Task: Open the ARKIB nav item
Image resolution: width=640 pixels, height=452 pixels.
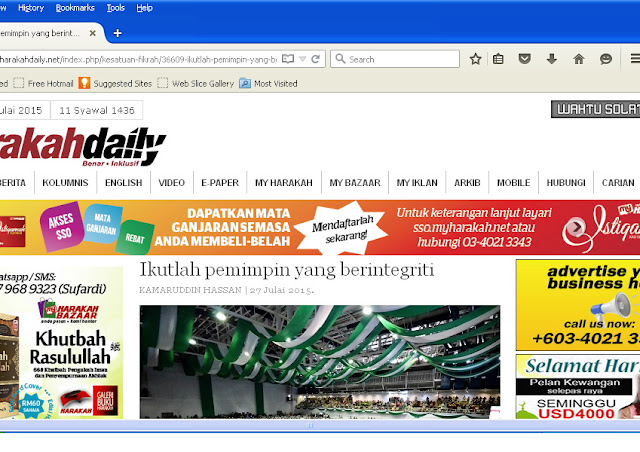Action: point(467,183)
